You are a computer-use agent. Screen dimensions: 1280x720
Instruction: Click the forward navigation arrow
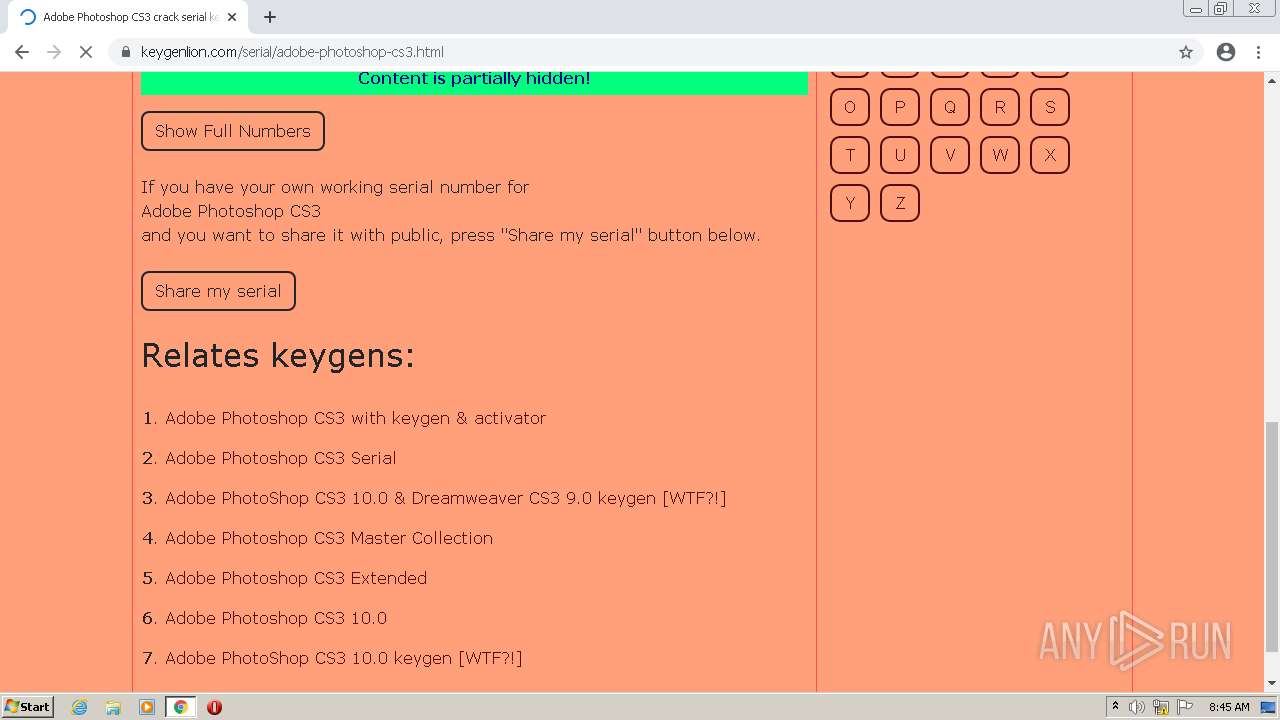[x=54, y=52]
